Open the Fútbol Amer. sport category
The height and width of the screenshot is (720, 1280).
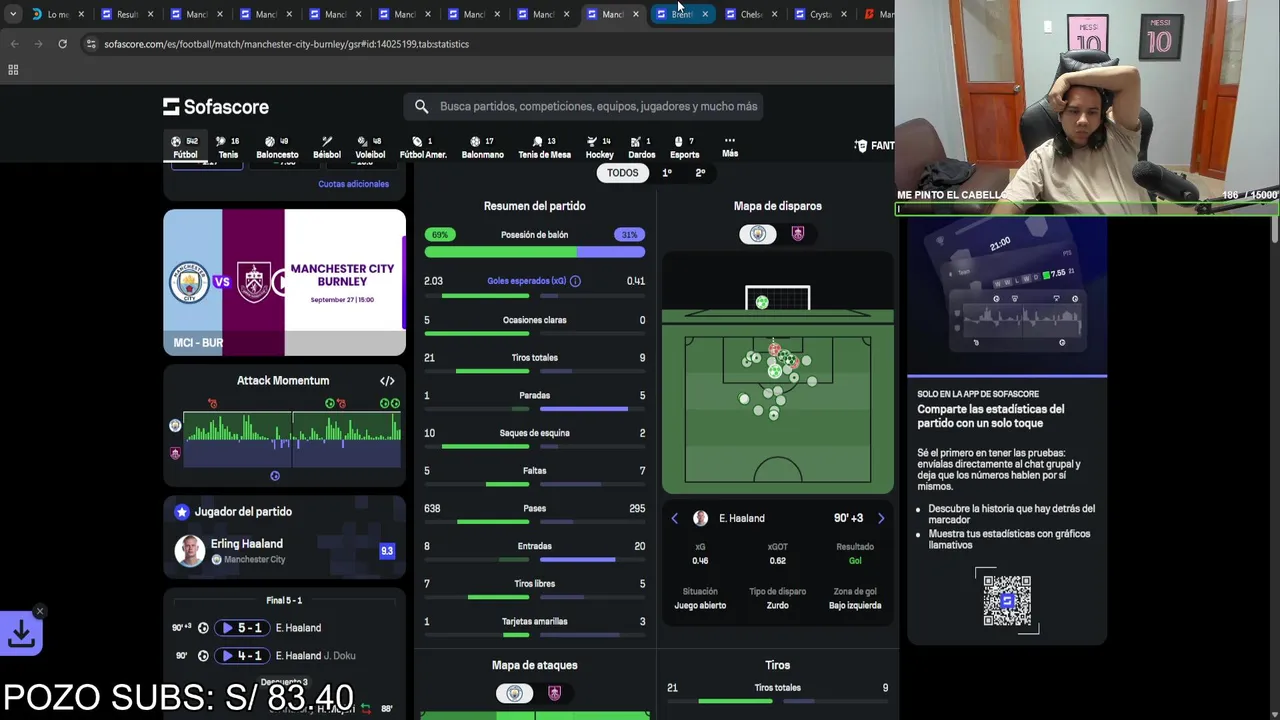[x=423, y=147]
